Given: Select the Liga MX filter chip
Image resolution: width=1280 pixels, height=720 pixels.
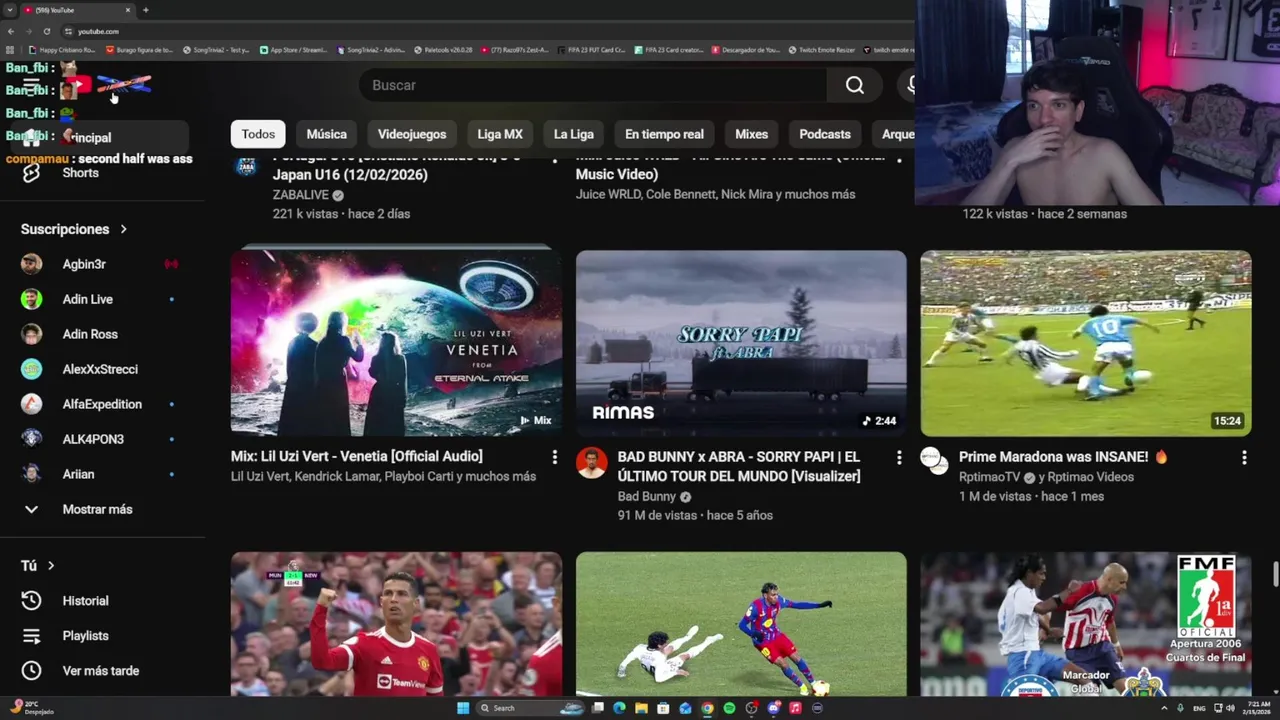Looking at the screenshot, I should 500,134.
